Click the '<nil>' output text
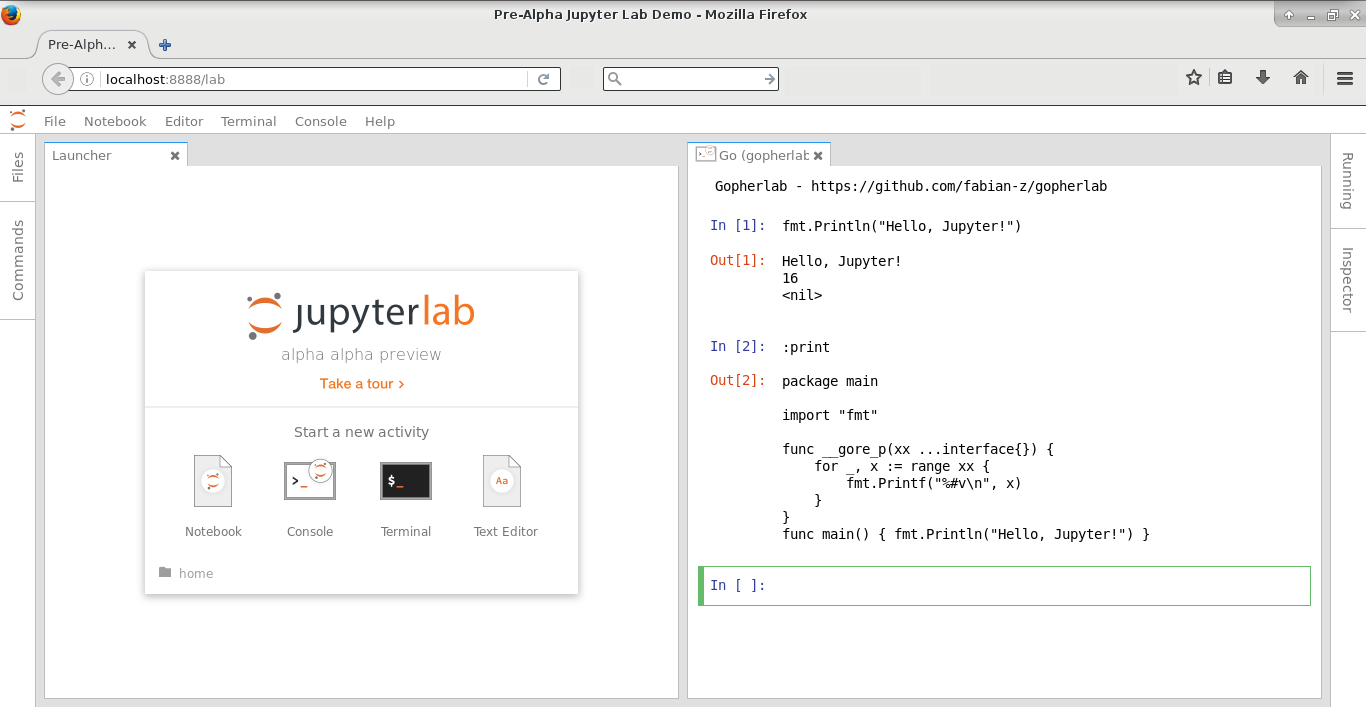The width and height of the screenshot is (1366, 707). 802,295
